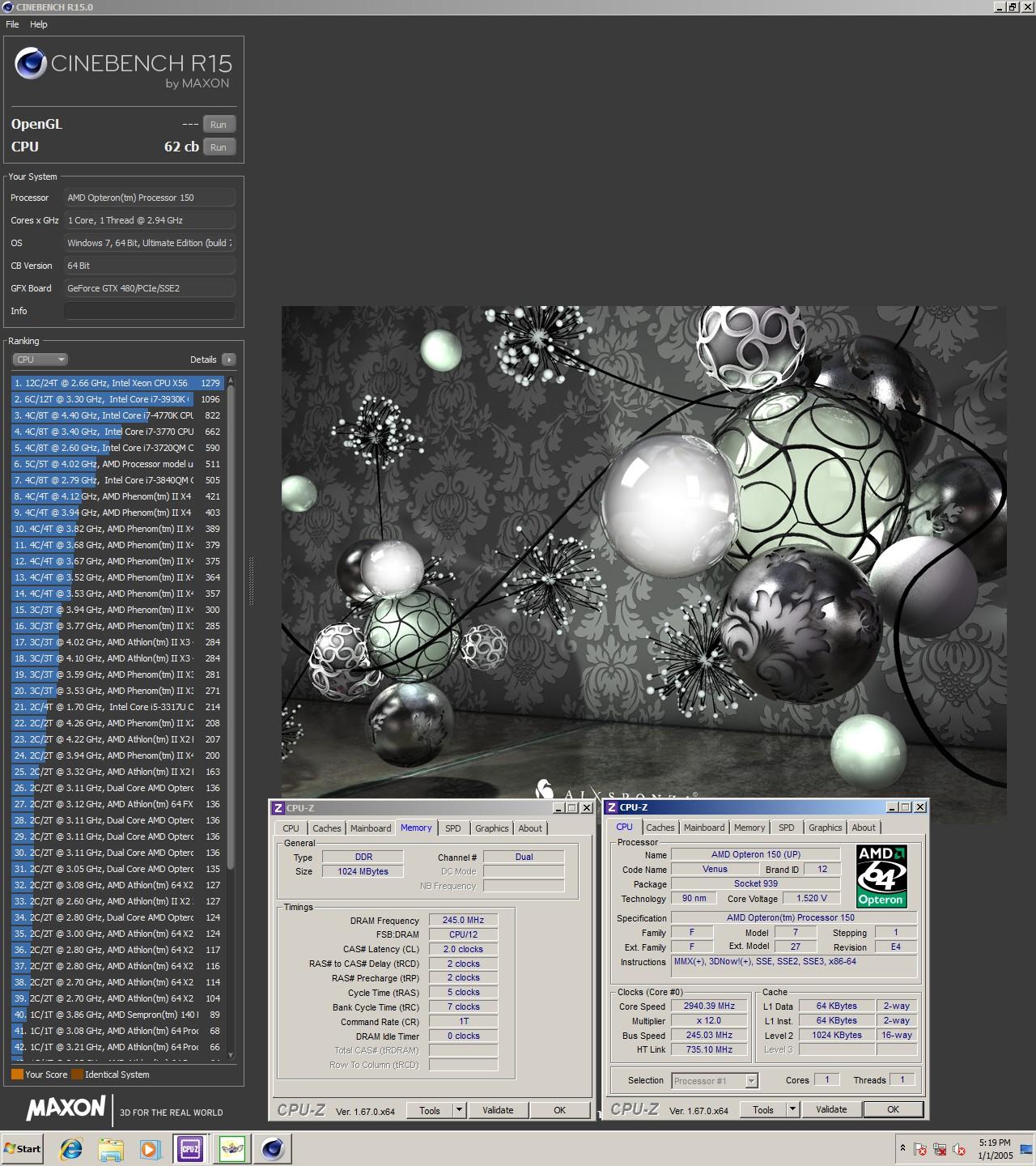Click the CPU-Z CPU window title icon
Viewport: 1036px width, 1166px height.
[612, 807]
